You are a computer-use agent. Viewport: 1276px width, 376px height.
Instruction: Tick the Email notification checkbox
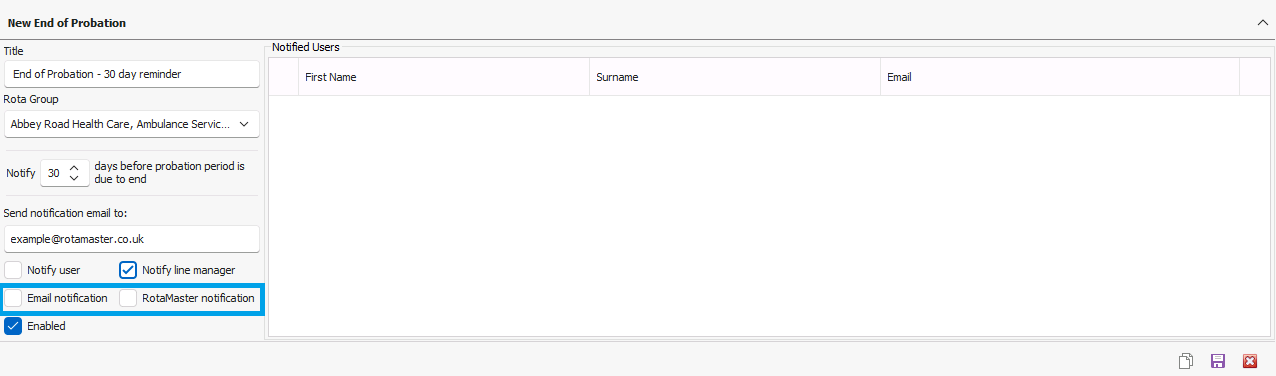(14, 298)
